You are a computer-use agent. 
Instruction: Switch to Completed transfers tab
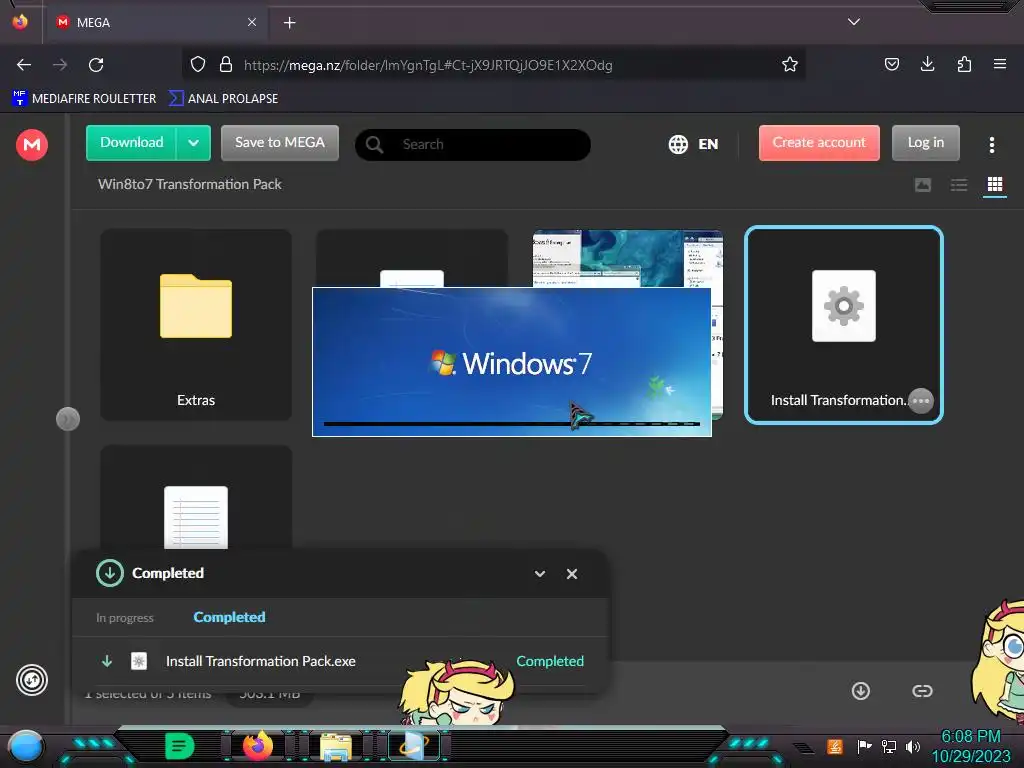pyautogui.click(x=229, y=617)
